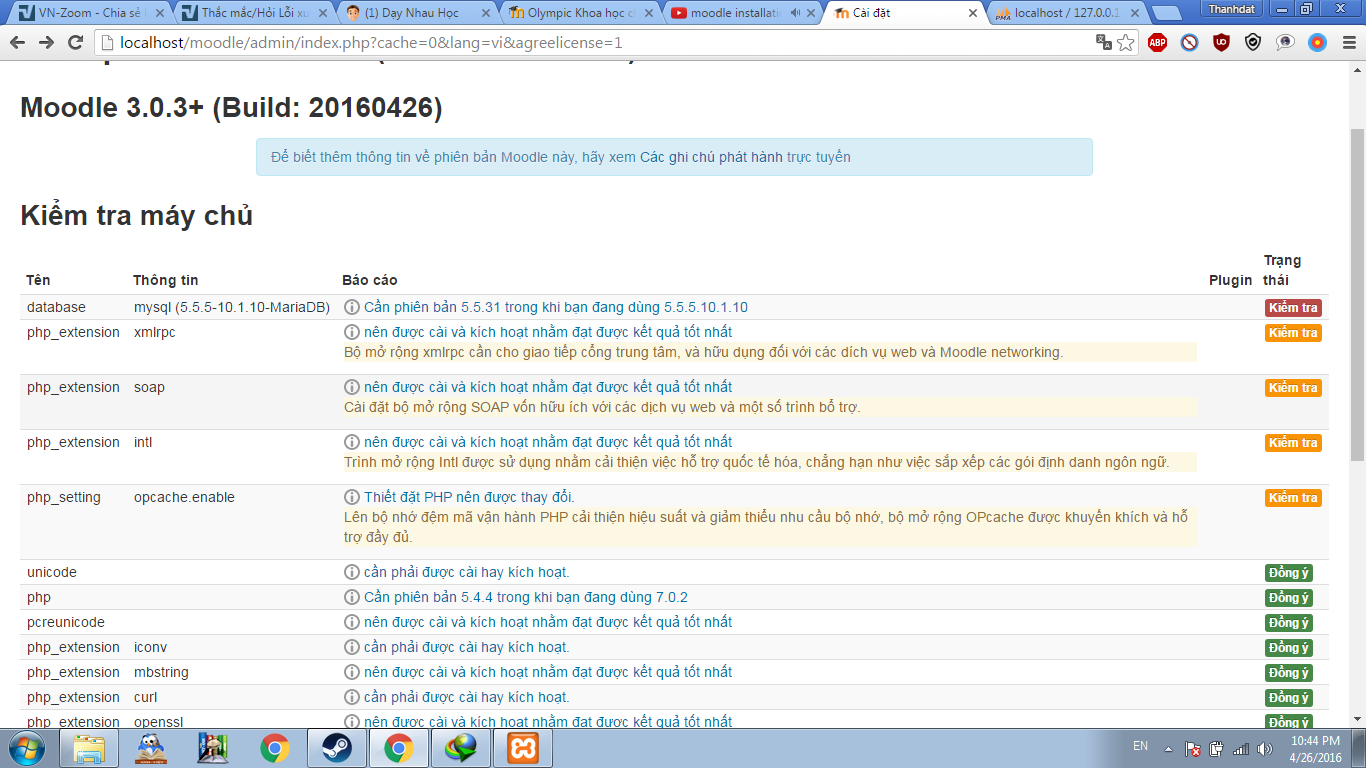Open the Các ghi chú phát hành link
This screenshot has width=1366, height=768.
(711, 157)
